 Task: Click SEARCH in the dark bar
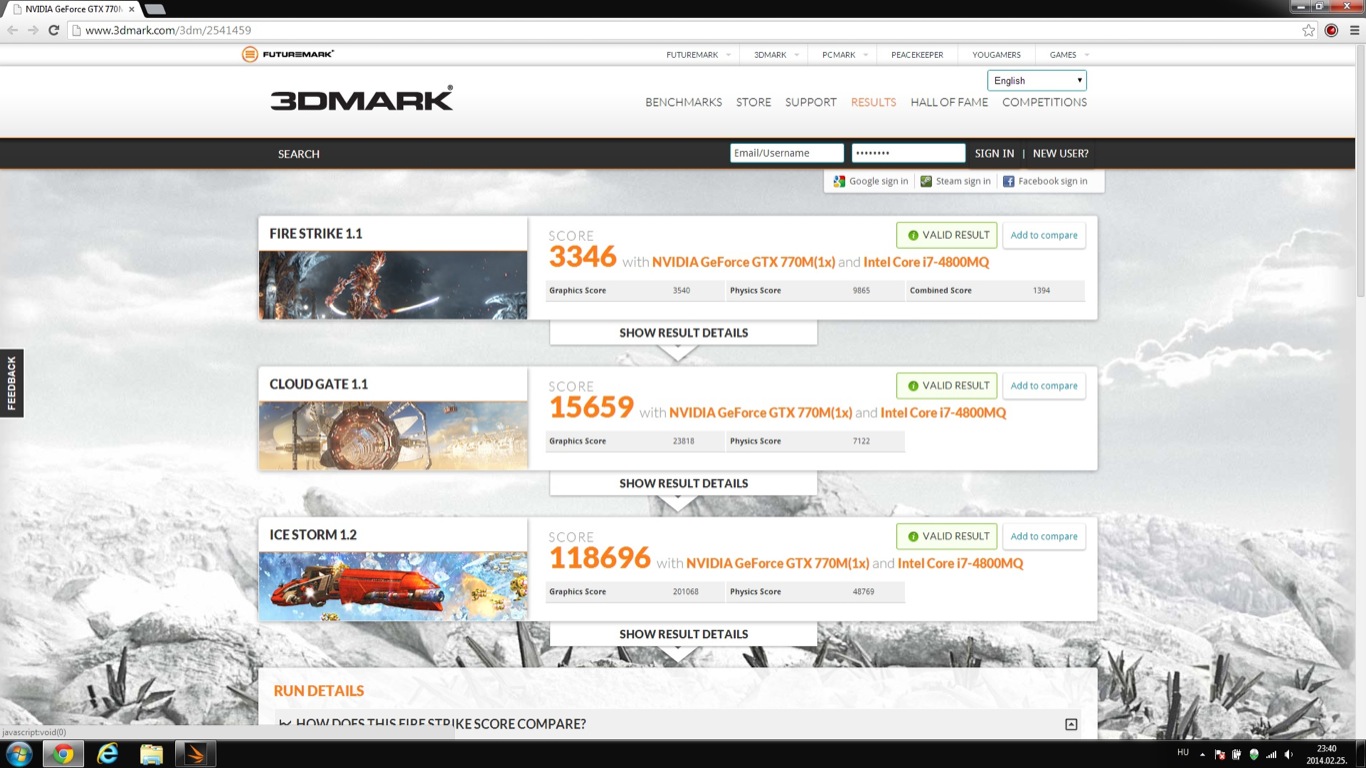tap(299, 154)
